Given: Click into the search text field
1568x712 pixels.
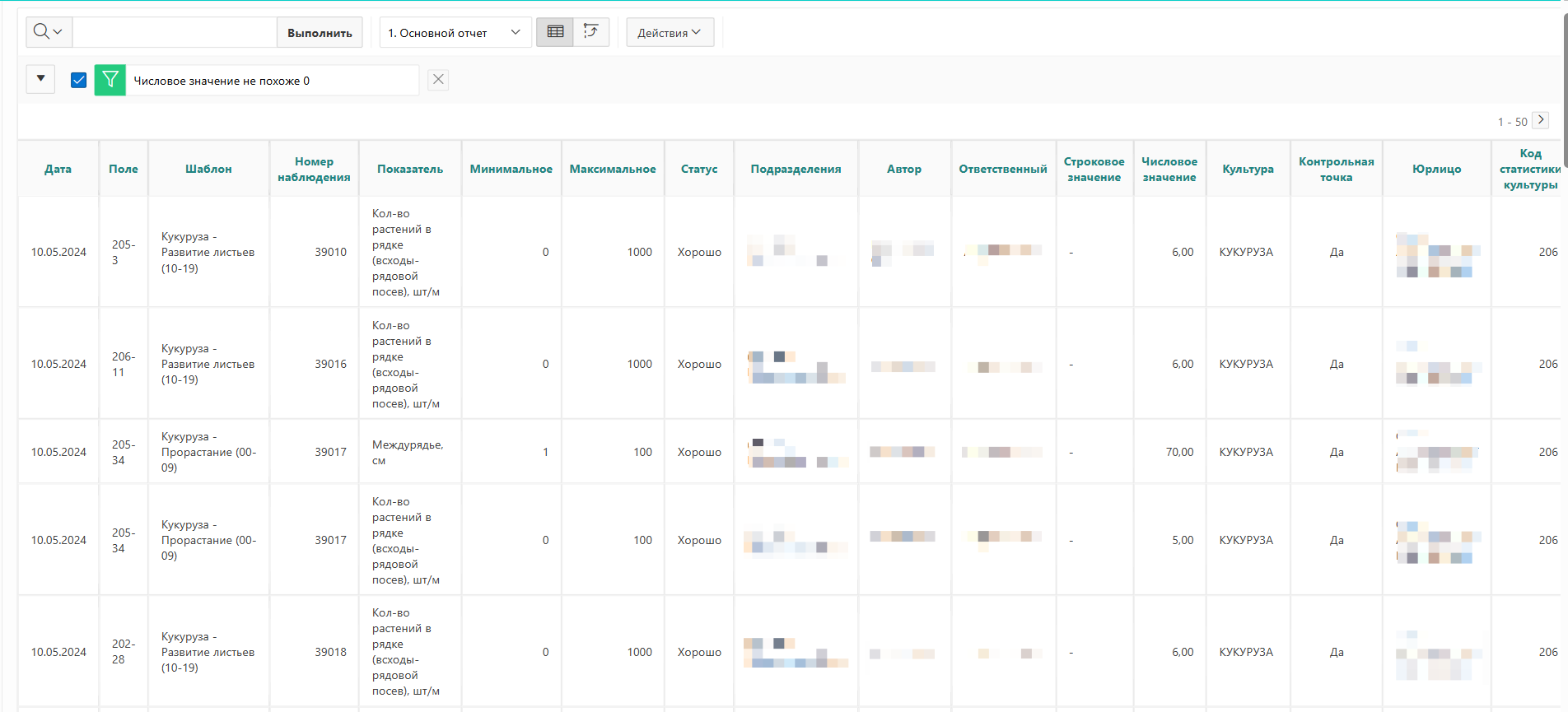Looking at the screenshot, I should coord(175,33).
